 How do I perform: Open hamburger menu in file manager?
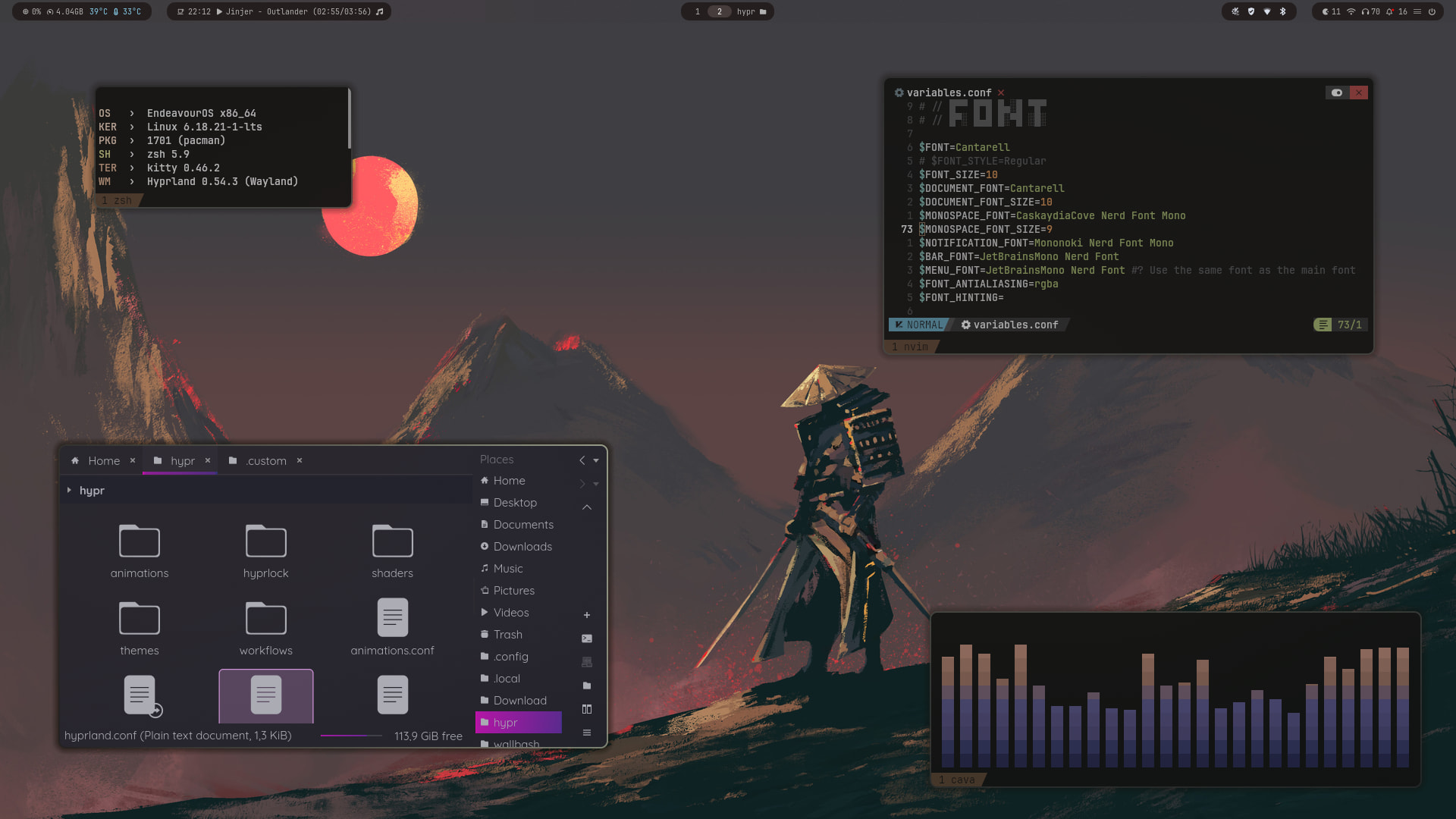[x=586, y=733]
